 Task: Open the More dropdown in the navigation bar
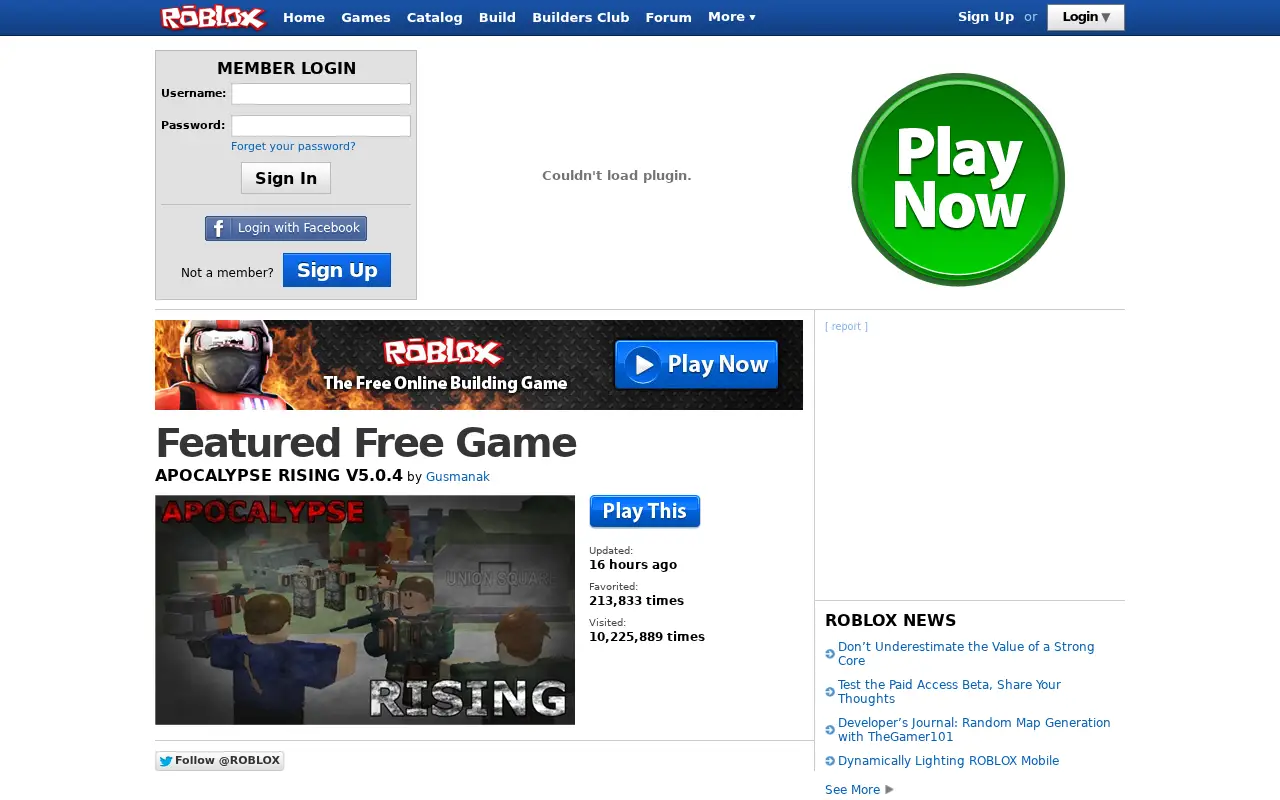point(732,17)
